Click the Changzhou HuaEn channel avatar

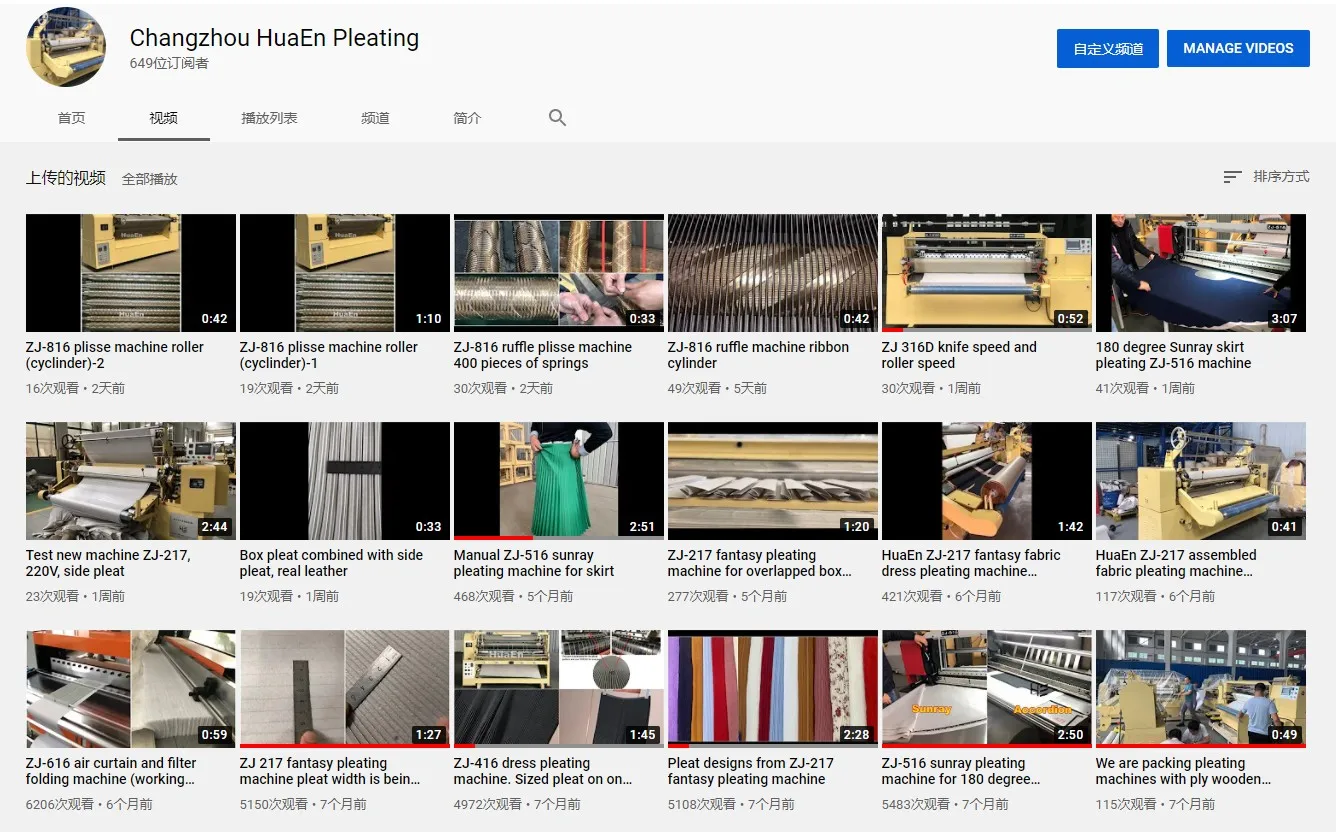coord(66,47)
